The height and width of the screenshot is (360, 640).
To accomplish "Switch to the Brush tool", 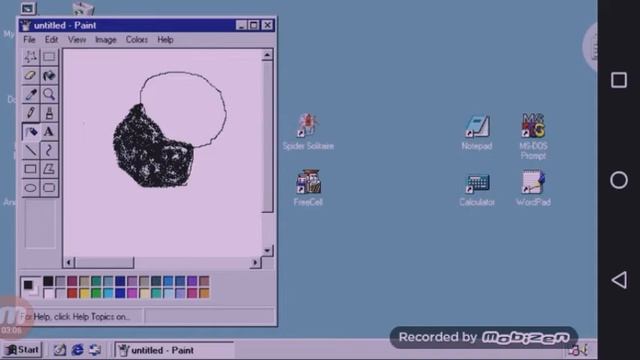I will 49,113.
